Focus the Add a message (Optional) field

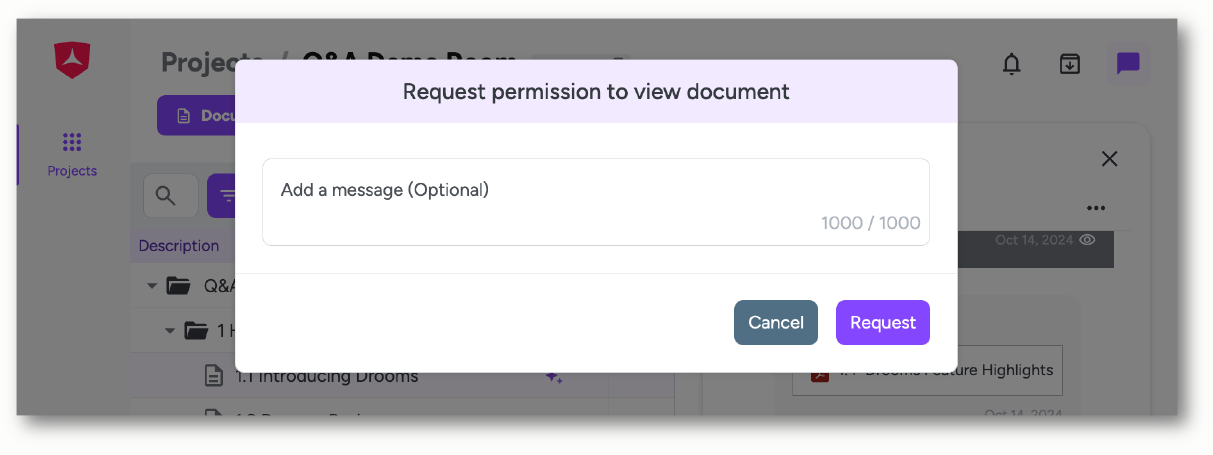[x=596, y=201]
